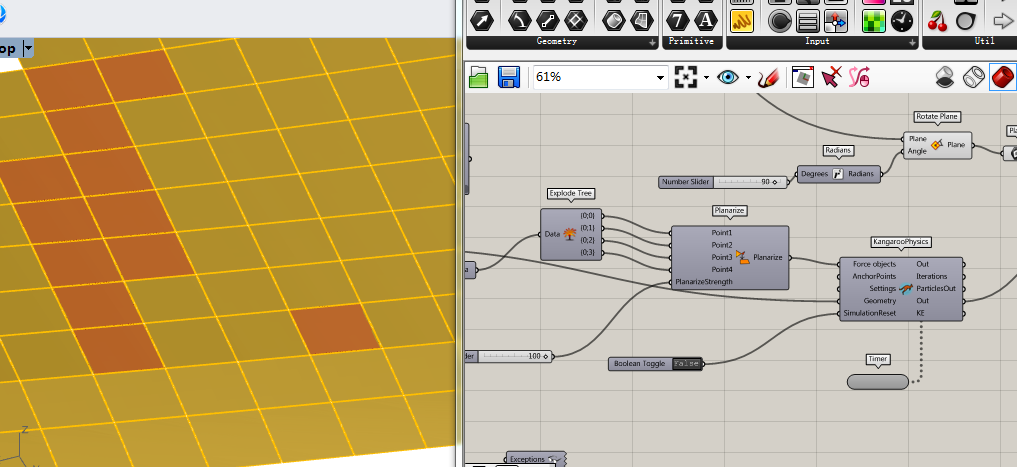Click the Number Slider set to 90
The image size is (1017, 467).
pyautogui.click(x=720, y=182)
